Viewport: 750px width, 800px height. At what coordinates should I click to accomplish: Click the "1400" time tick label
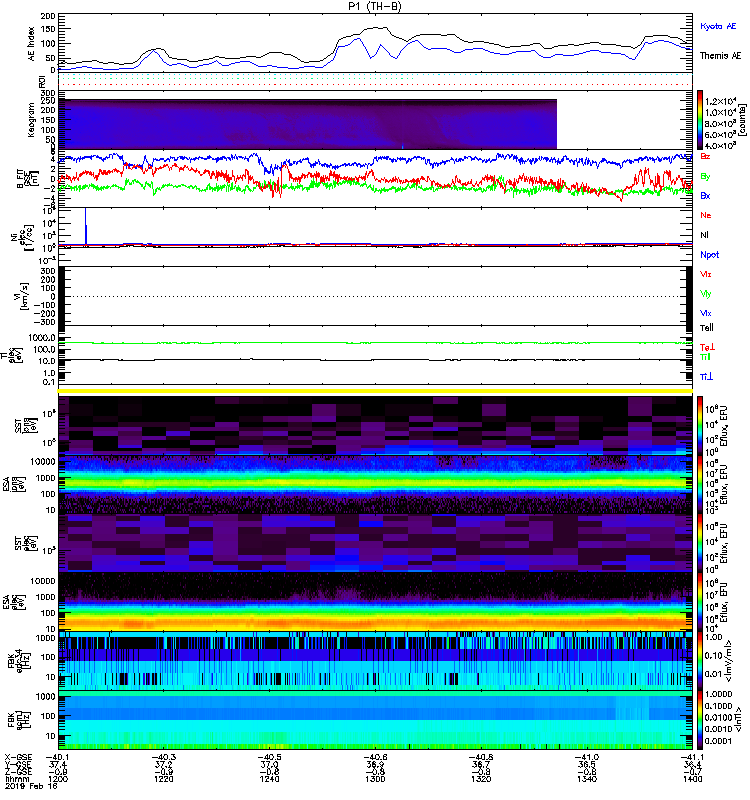click(692, 779)
